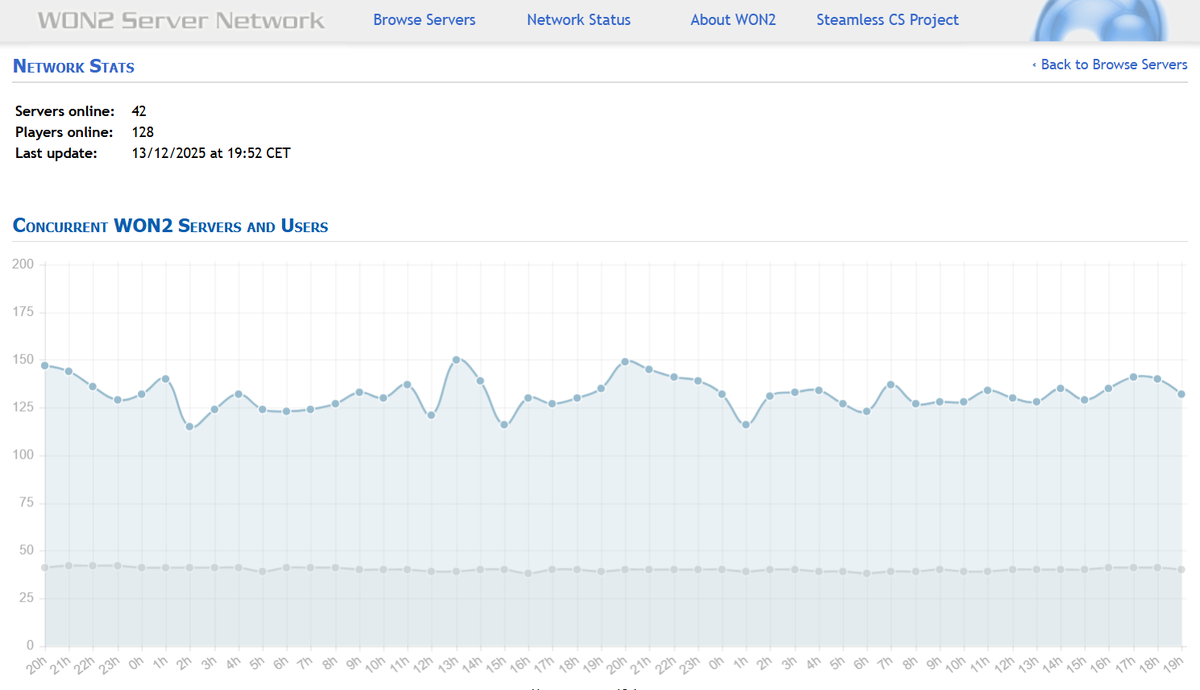
Task: Click the 25 label on the y-axis
Action: coord(27,598)
